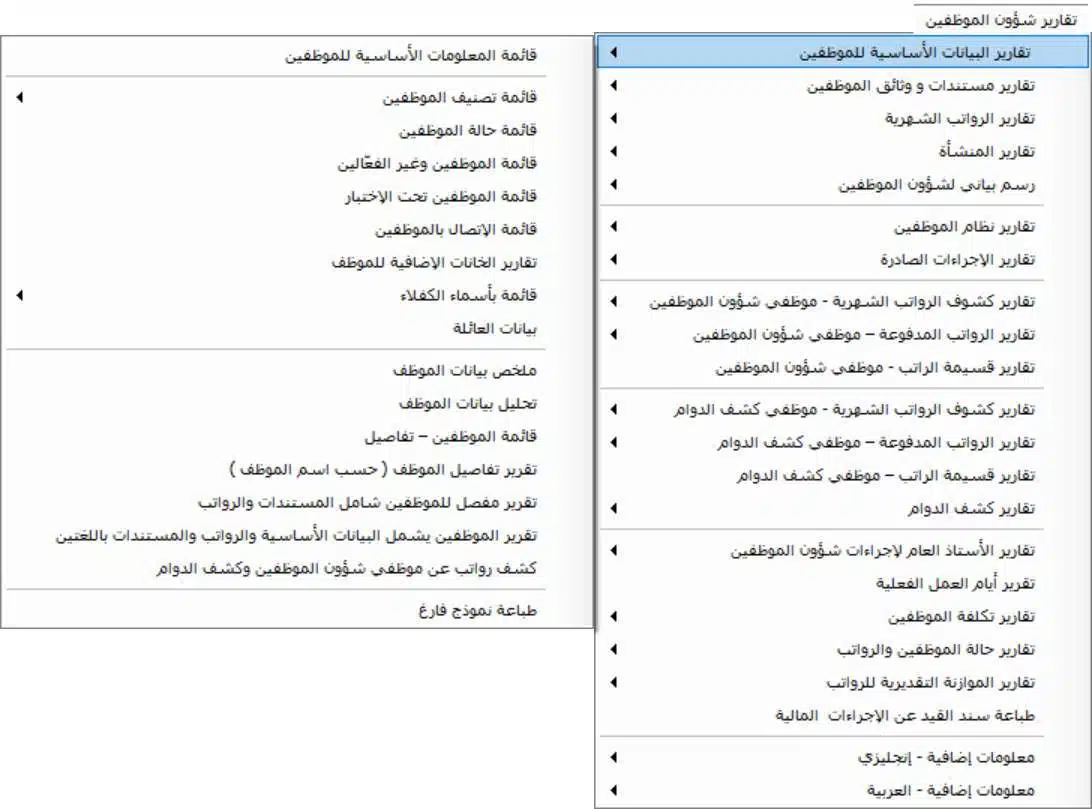Expand submenu arrow beside قائمة تصنيف الموظفين
This screenshot has width=1092, height=809.
(x=19, y=98)
